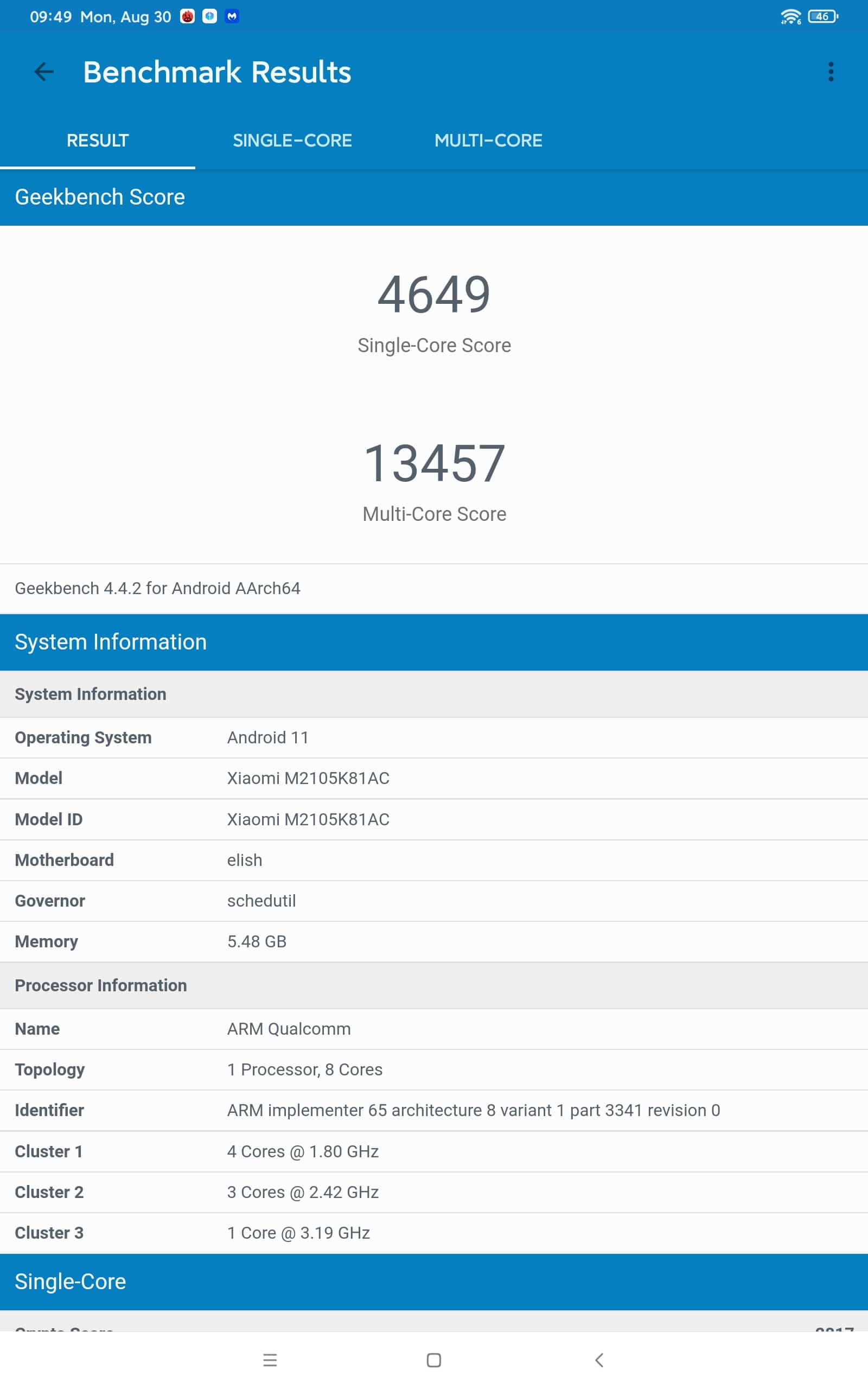Image resolution: width=868 pixels, height=1389 pixels.
Task: Select Cluster 2 3 Cores @ 2.42 GHz
Action: coord(434,1193)
